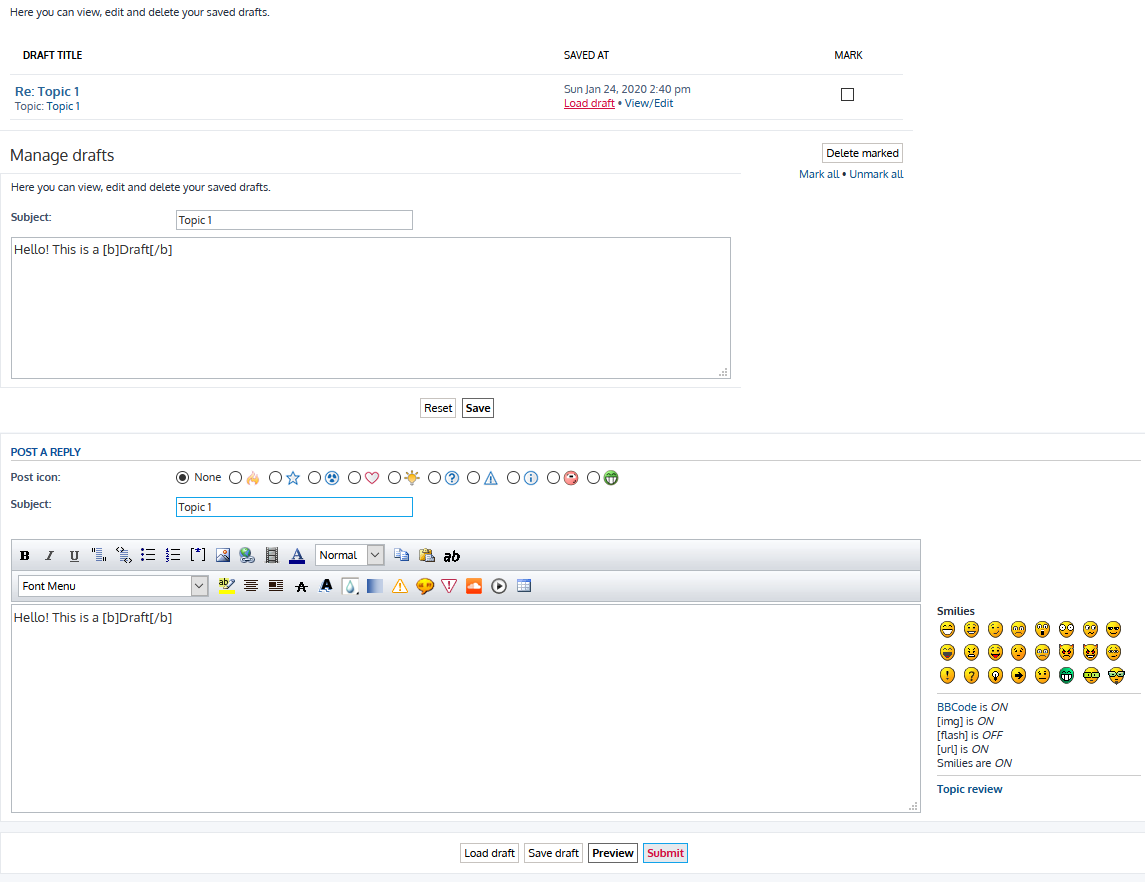Apply bold with the B toolbar button
The image size is (1145, 882).
25,556
